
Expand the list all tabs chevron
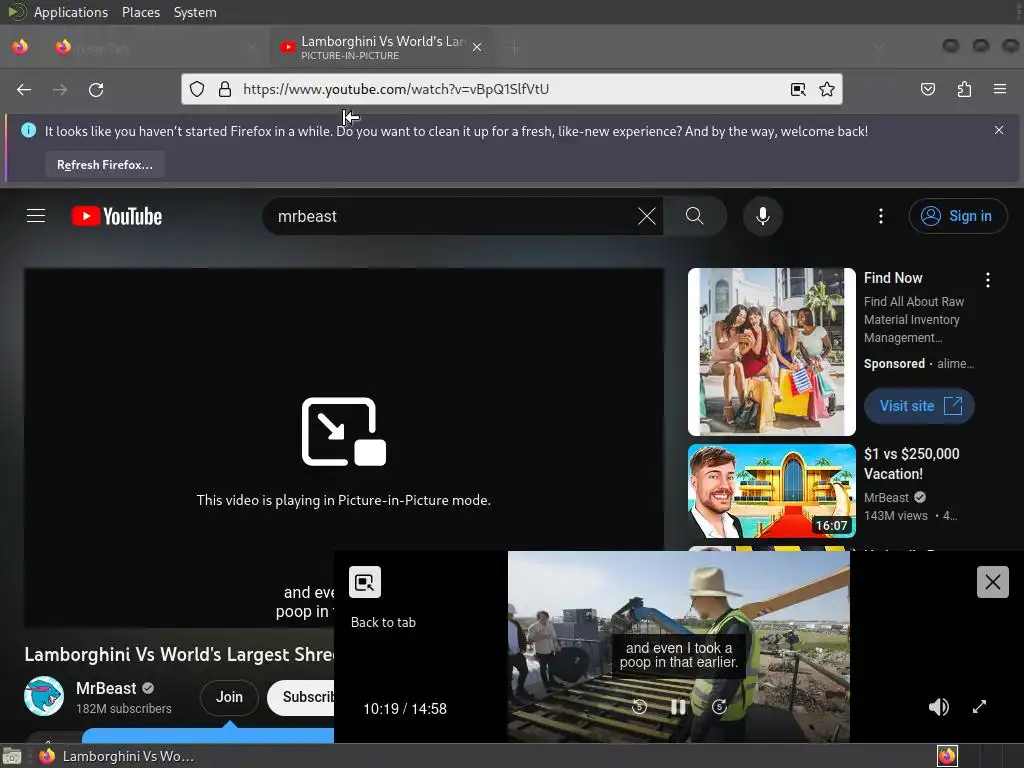878,47
